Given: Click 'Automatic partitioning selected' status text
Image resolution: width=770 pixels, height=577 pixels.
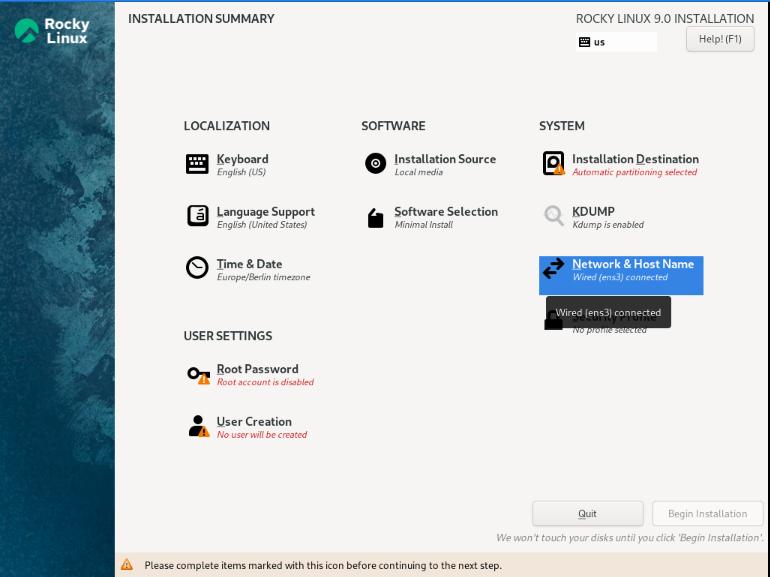Looking at the screenshot, I should point(634,172).
